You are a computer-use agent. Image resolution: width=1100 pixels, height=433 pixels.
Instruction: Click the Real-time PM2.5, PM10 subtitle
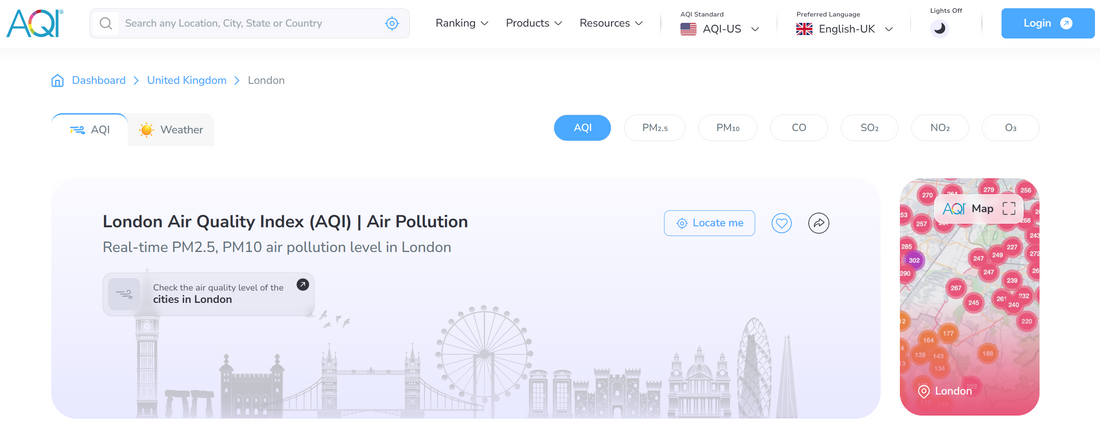coord(276,248)
